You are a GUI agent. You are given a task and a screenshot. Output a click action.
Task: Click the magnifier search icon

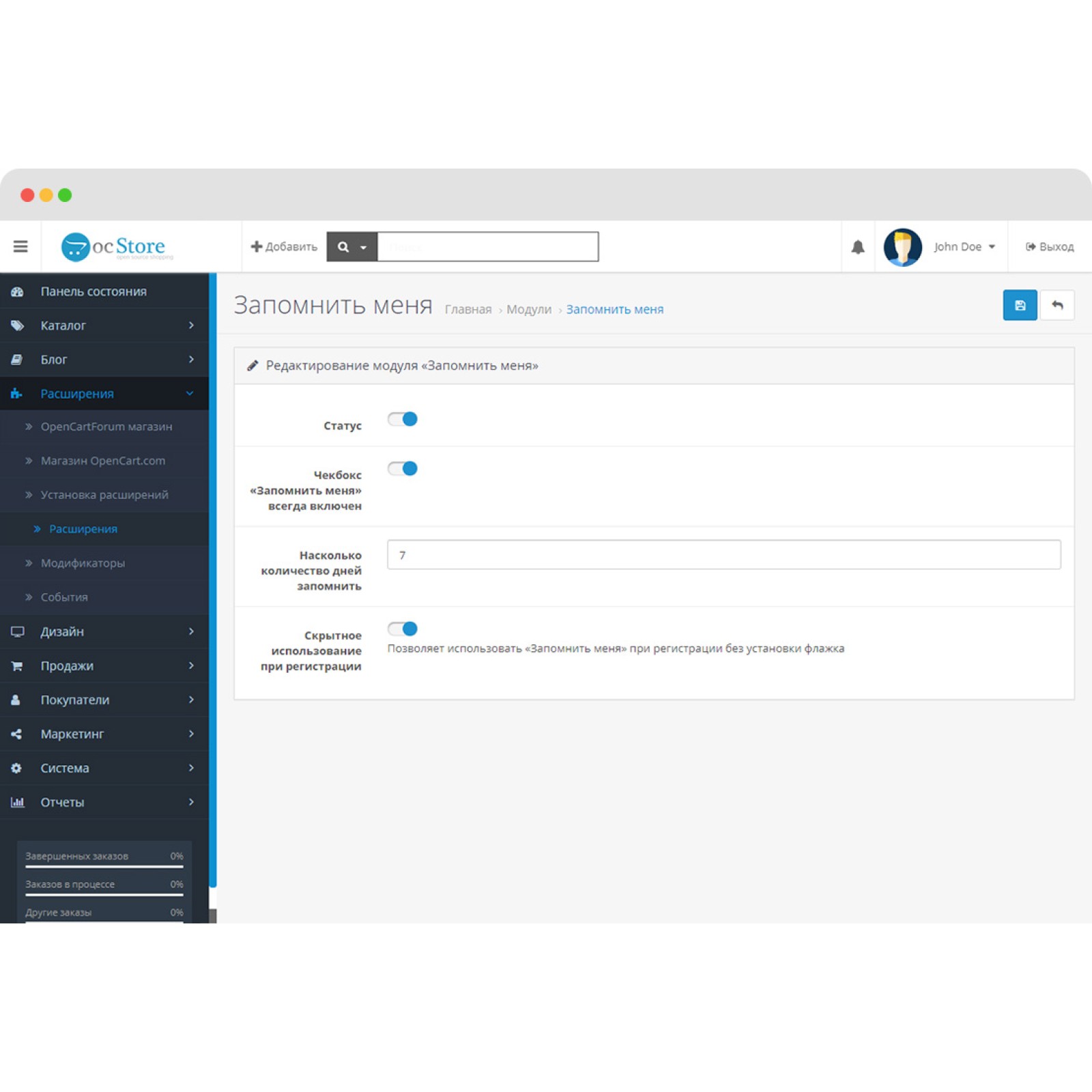point(343,247)
